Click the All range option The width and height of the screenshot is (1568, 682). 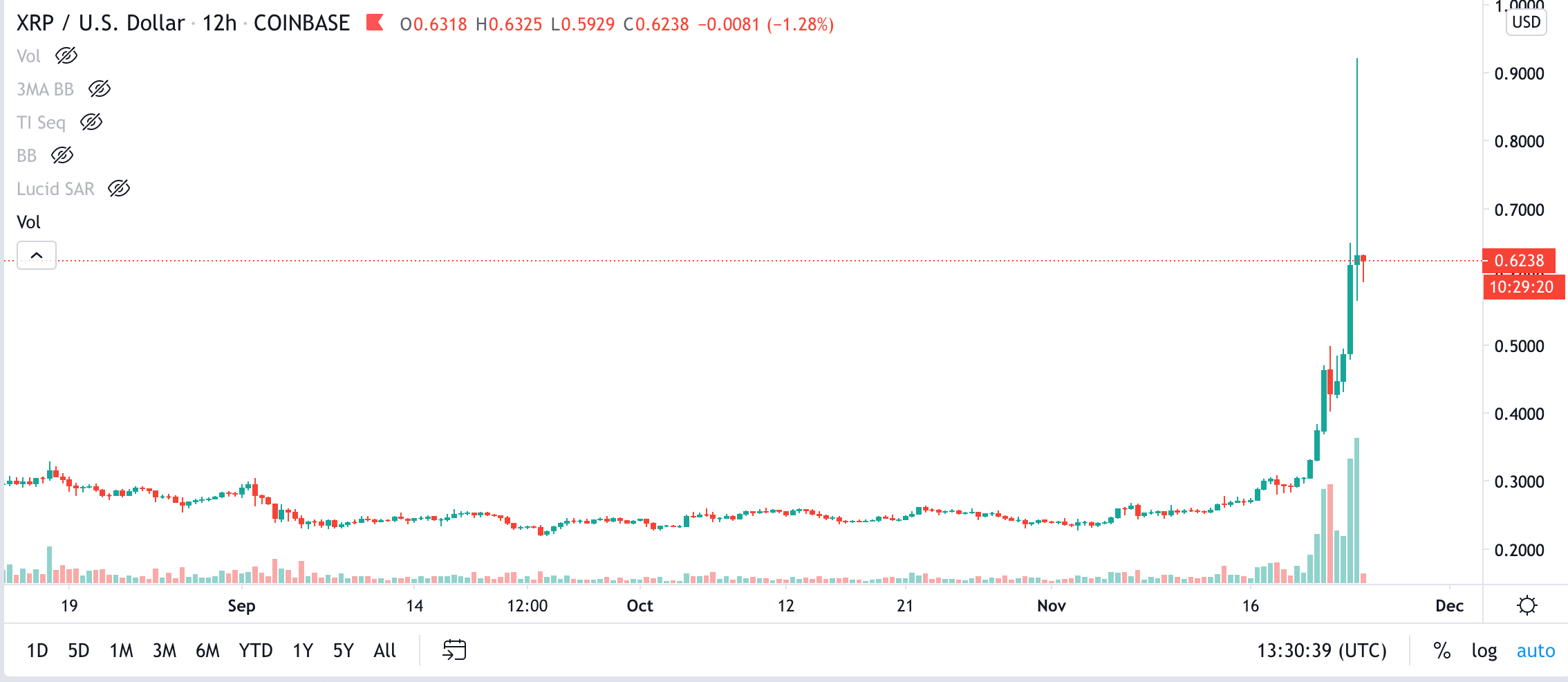click(x=385, y=650)
